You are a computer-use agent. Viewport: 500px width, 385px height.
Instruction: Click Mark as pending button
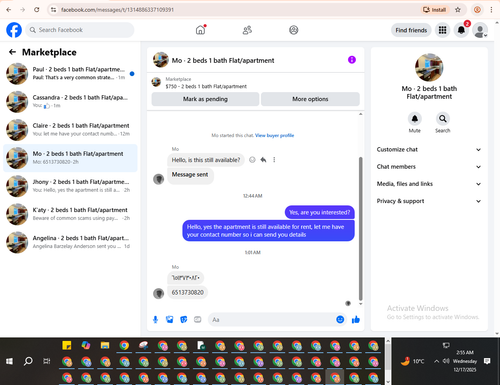click(x=205, y=99)
